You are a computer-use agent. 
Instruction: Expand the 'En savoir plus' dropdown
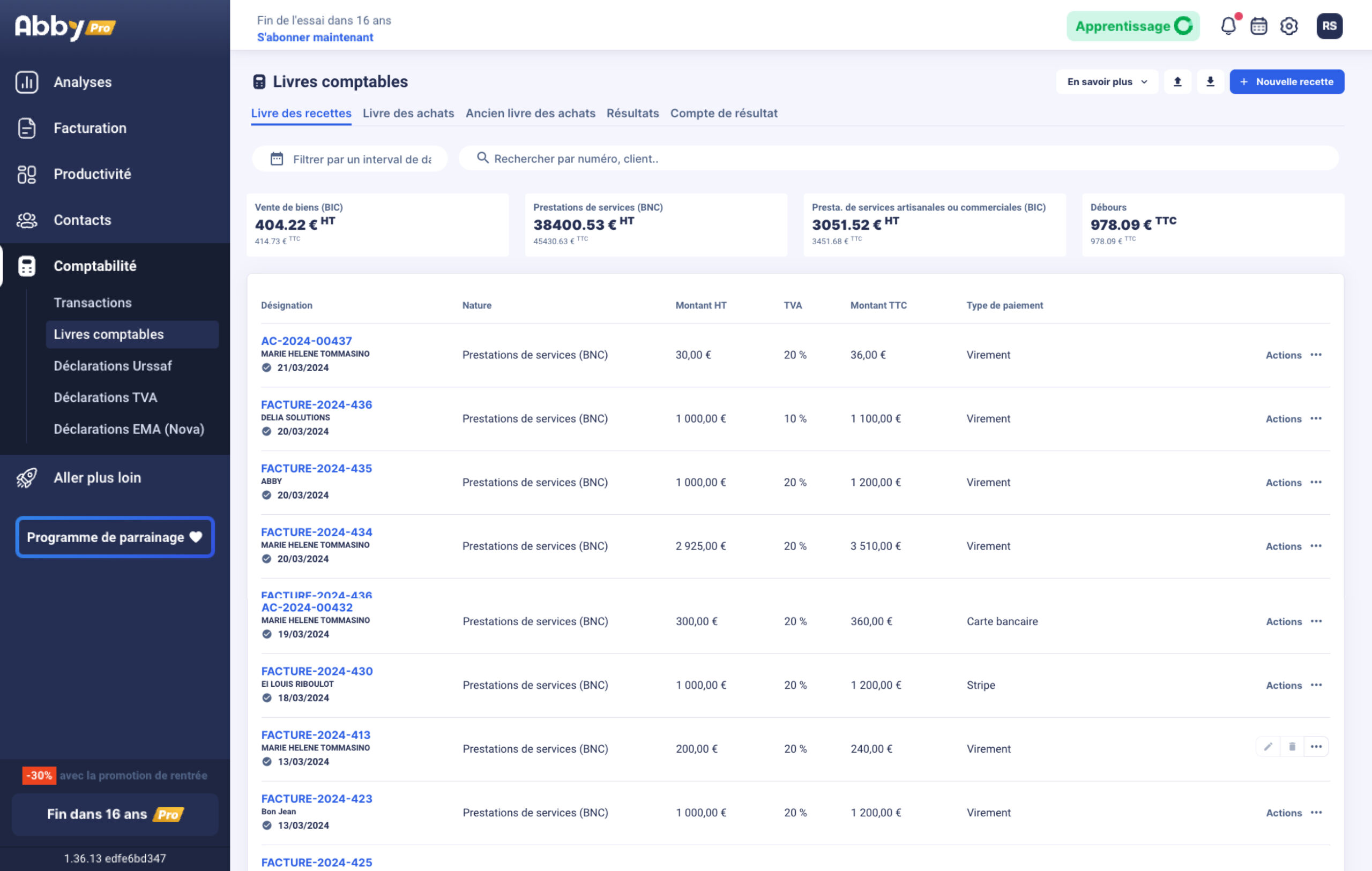pyautogui.click(x=1106, y=81)
